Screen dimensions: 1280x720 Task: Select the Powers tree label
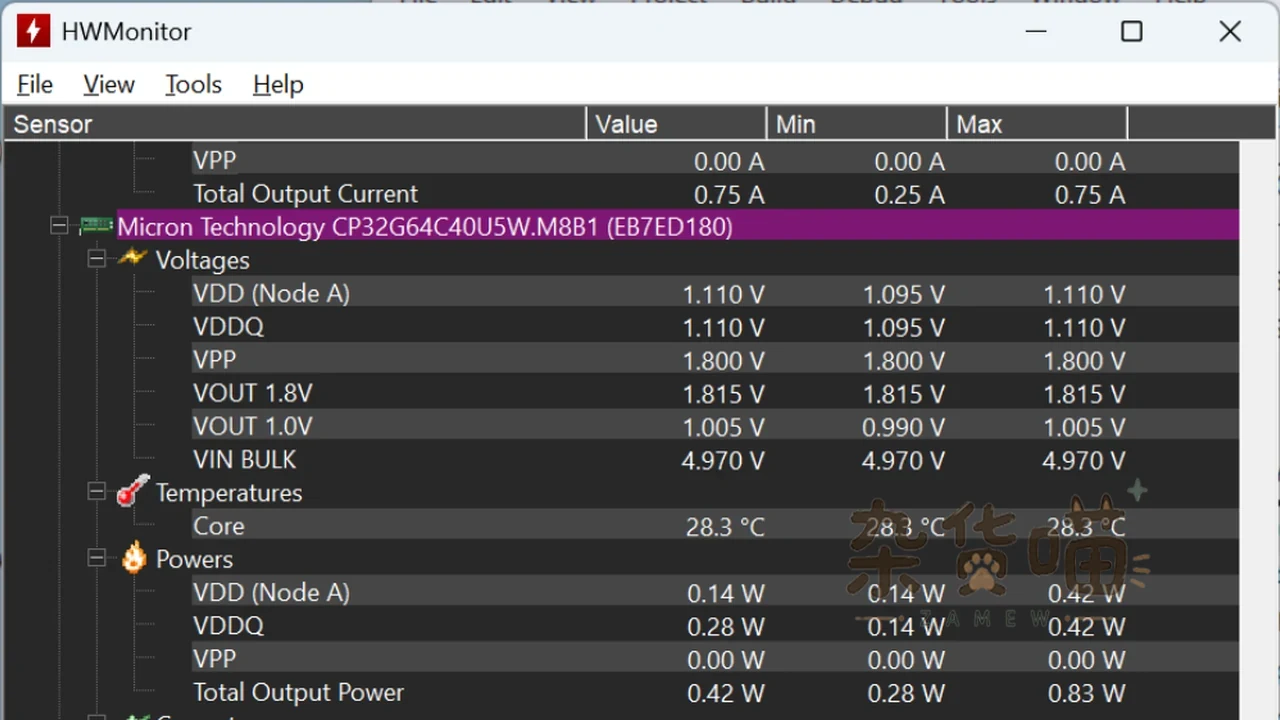pyautogui.click(x=194, y=559)
